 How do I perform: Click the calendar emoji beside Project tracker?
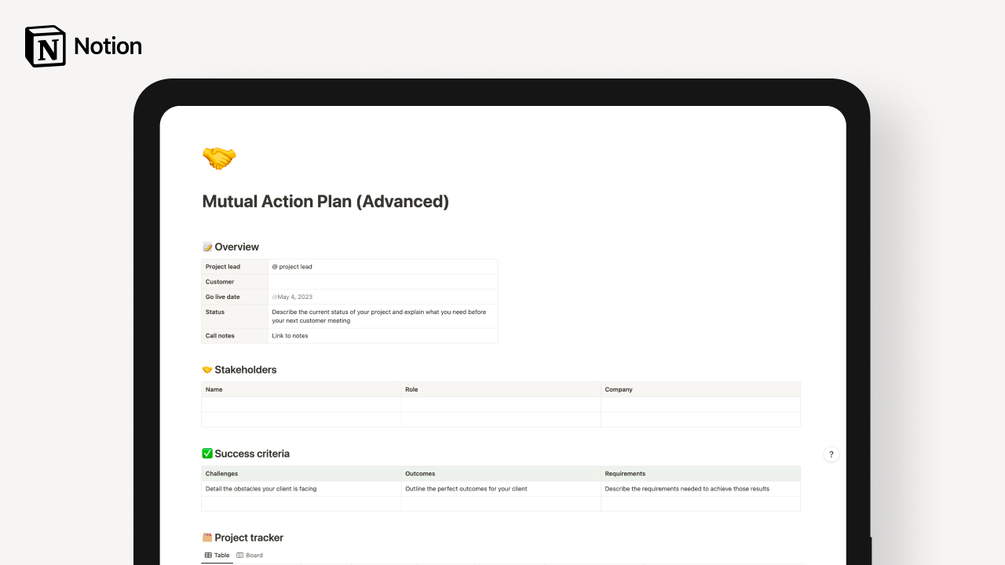[x=207, y=537]
